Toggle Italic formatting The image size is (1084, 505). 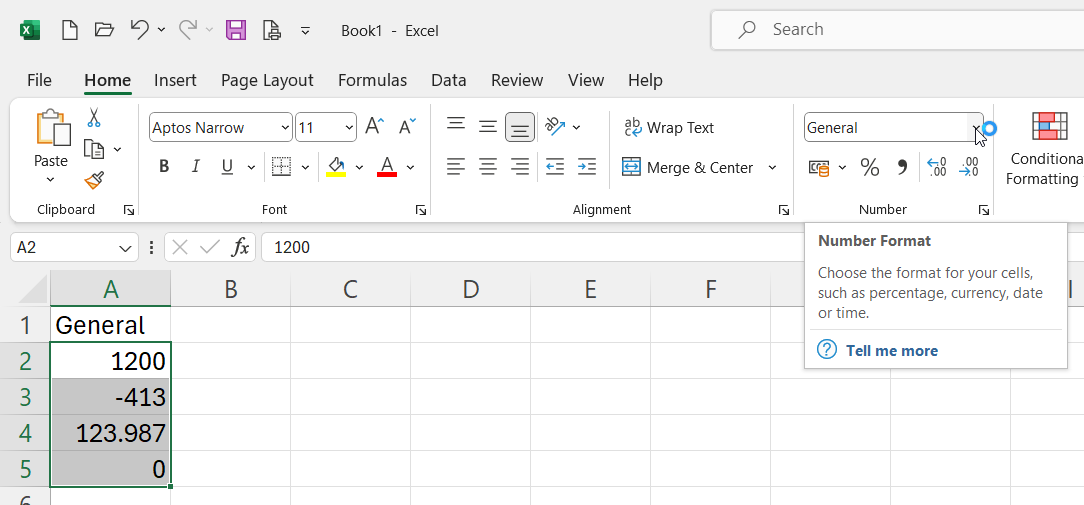[x=196, y=168]
